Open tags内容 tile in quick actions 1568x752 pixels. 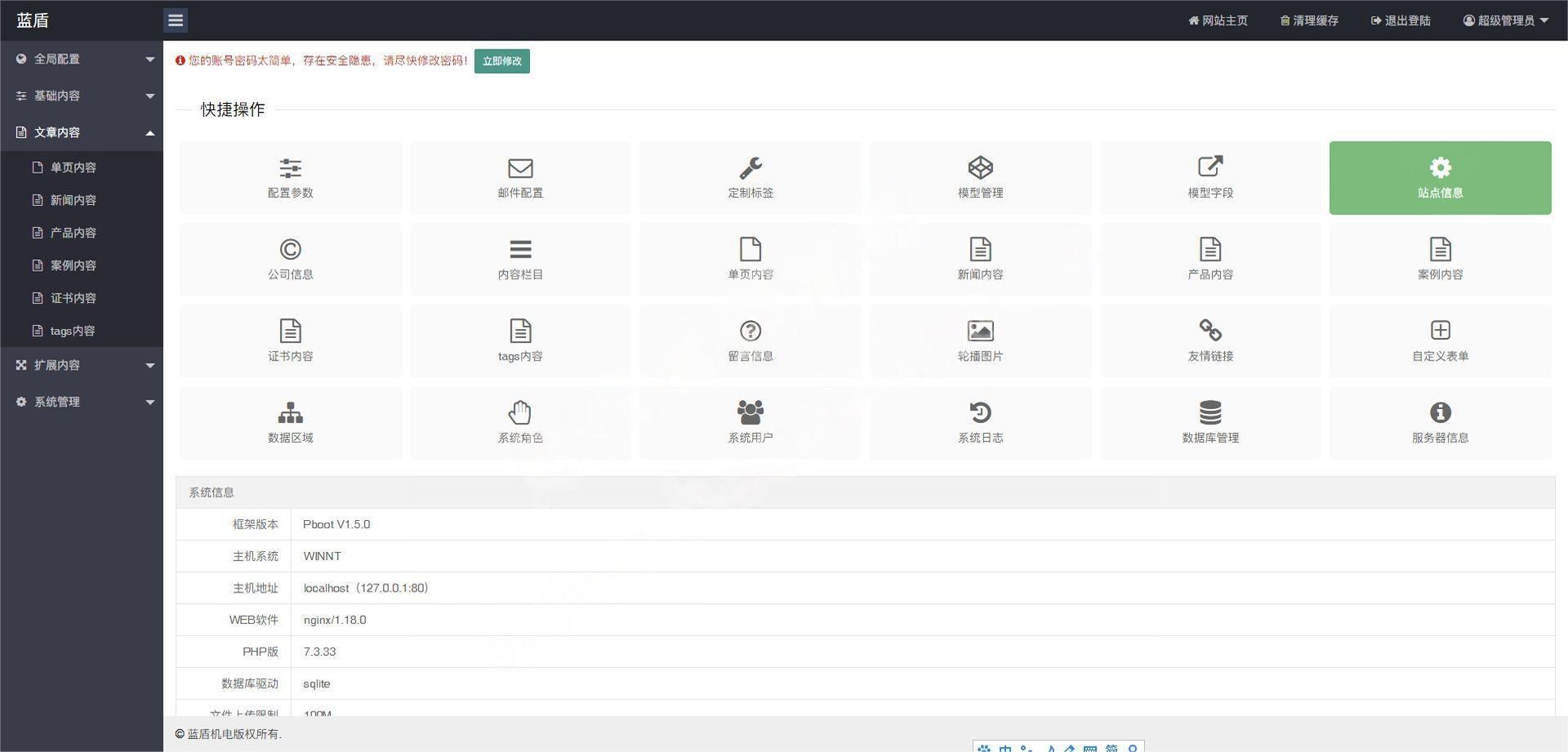coord(520,341)
